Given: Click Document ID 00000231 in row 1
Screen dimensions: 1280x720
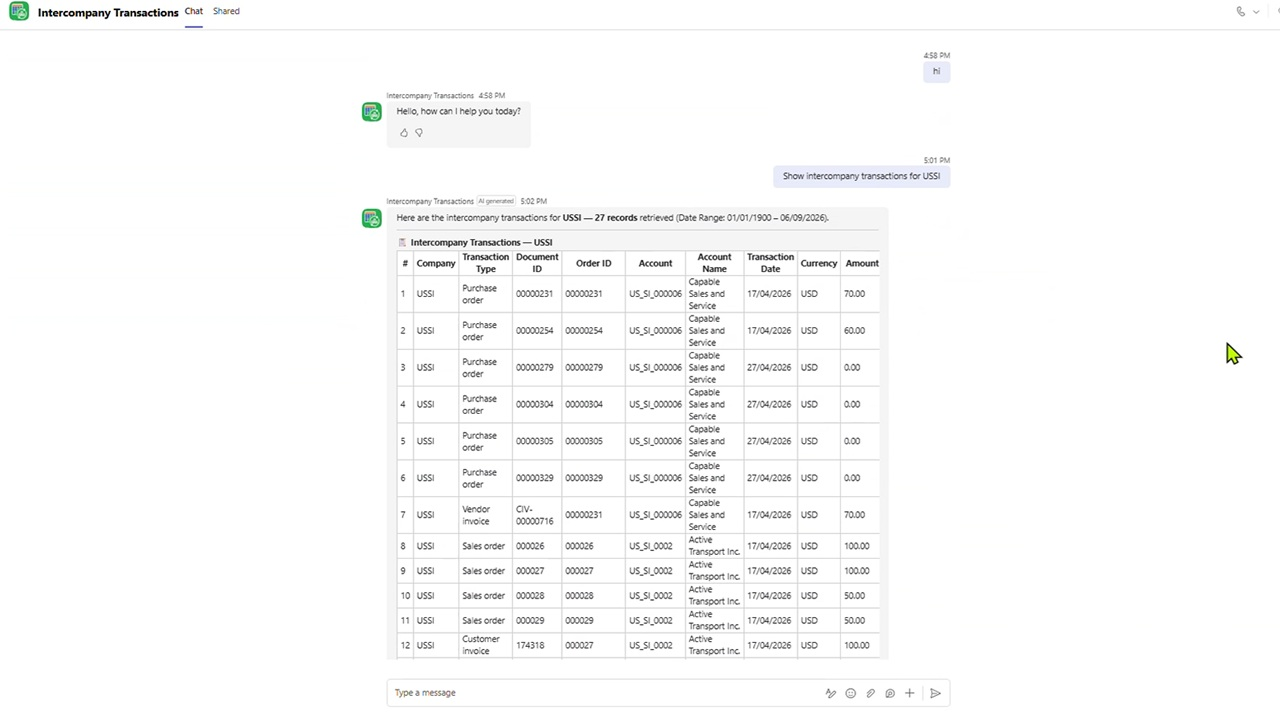Looking at the screenshot, I should [x=534, y=294].
